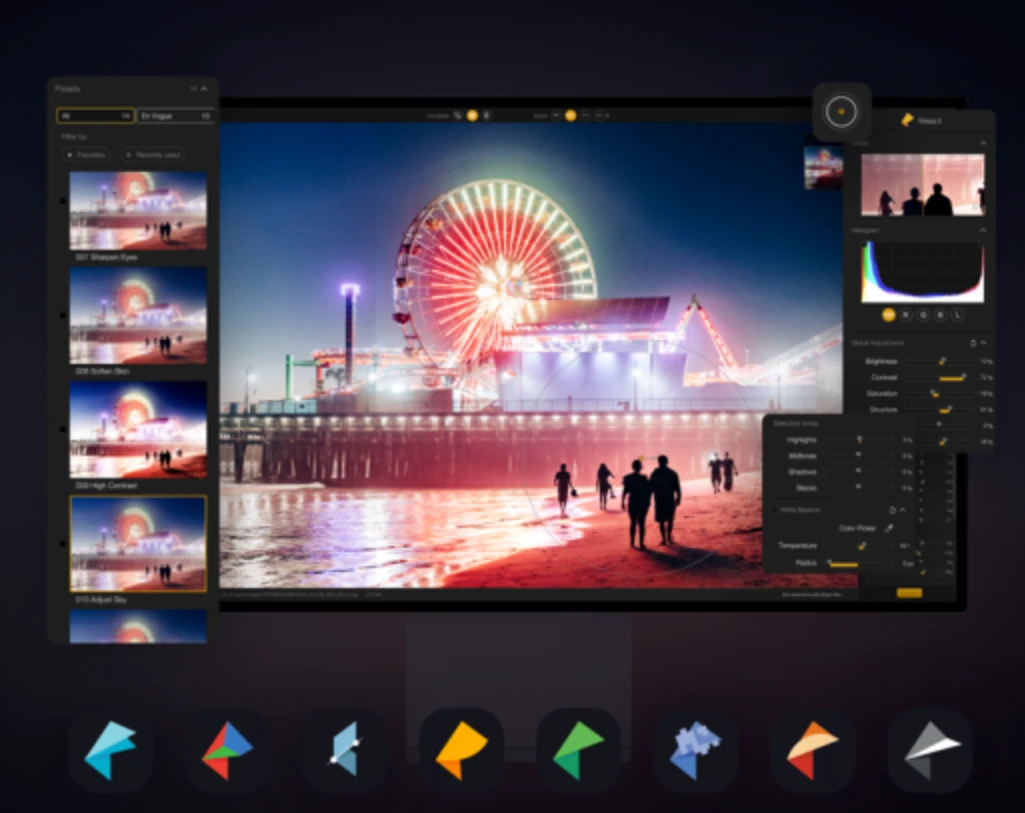Viewport: 1025px width, 813px height.
Task: Select the yellow highlighted Compare mode icon
Action: click(x=472, y=116)
